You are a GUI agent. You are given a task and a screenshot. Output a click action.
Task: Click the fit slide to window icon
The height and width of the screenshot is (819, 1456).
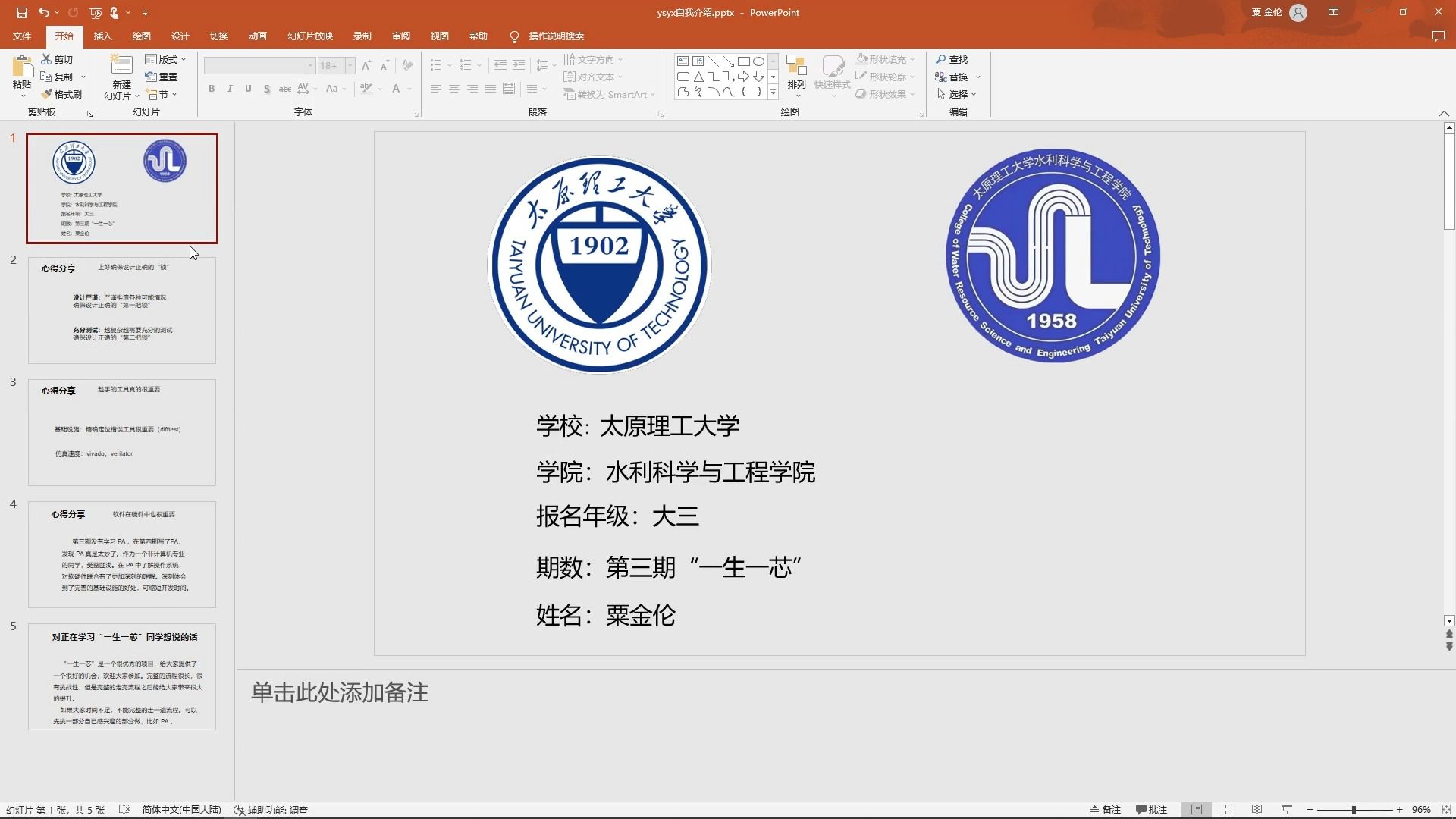click(x=1445, y=810)
